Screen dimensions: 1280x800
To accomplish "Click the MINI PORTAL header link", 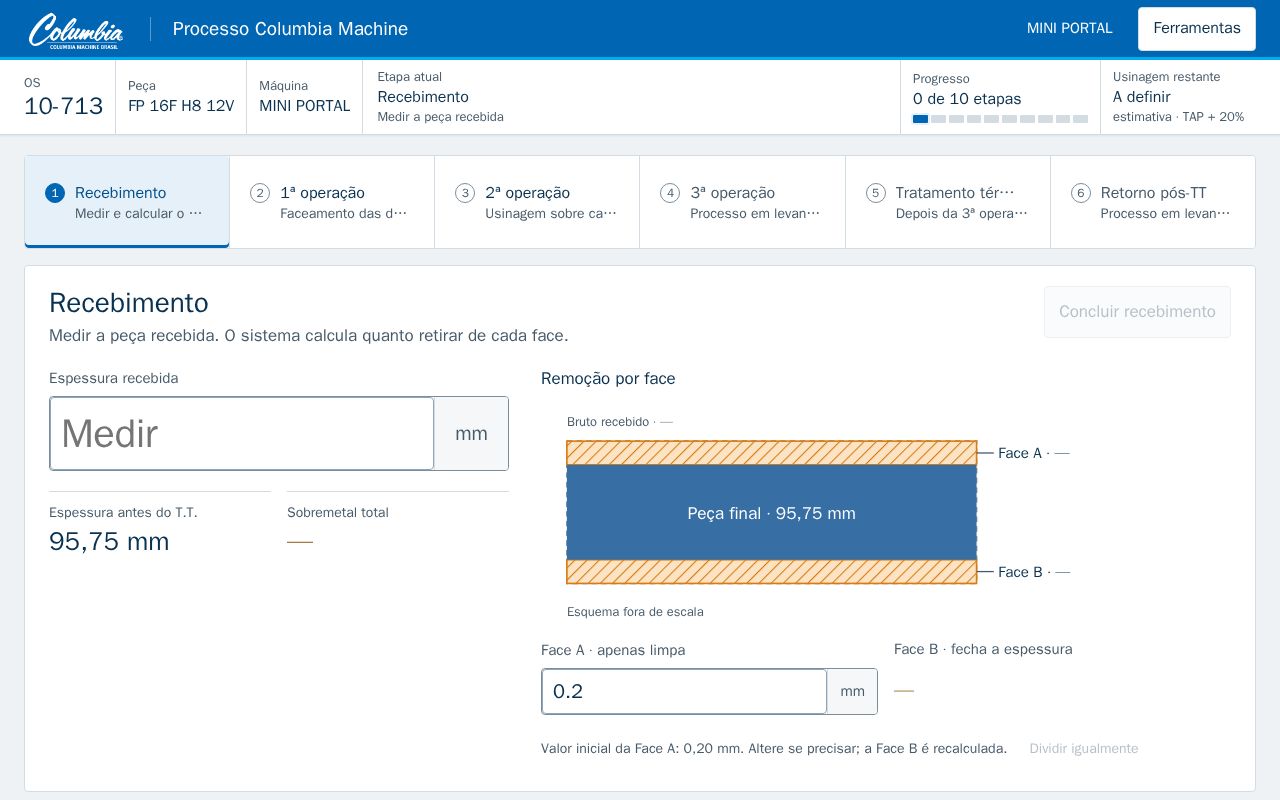I will coord(1069,28).
